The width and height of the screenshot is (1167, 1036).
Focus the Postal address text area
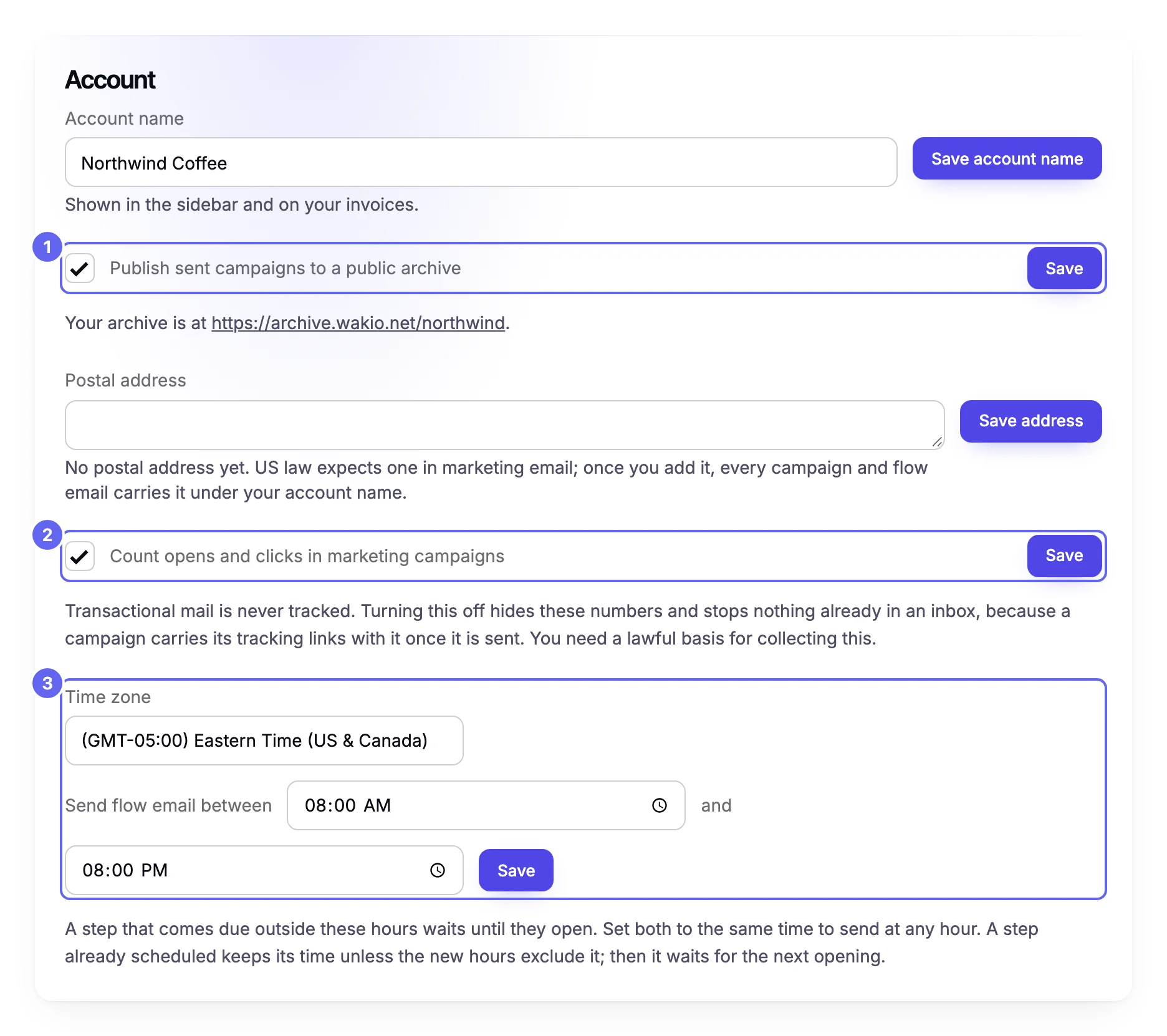tap(504, 425)
